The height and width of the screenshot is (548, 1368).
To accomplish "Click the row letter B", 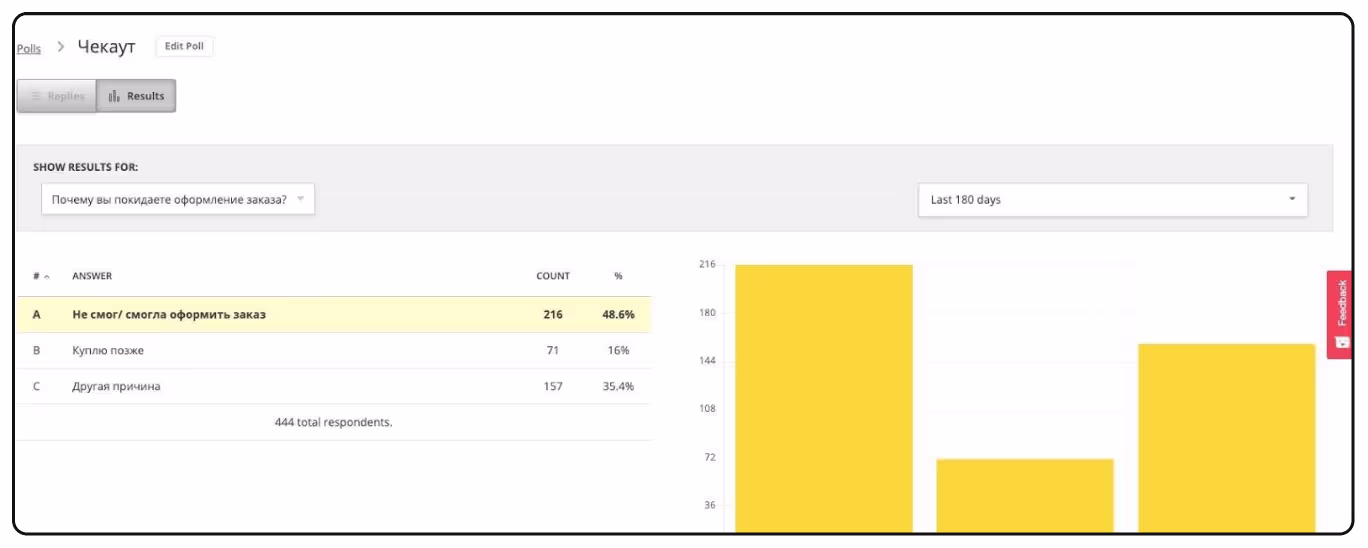I will pos(37,350).
